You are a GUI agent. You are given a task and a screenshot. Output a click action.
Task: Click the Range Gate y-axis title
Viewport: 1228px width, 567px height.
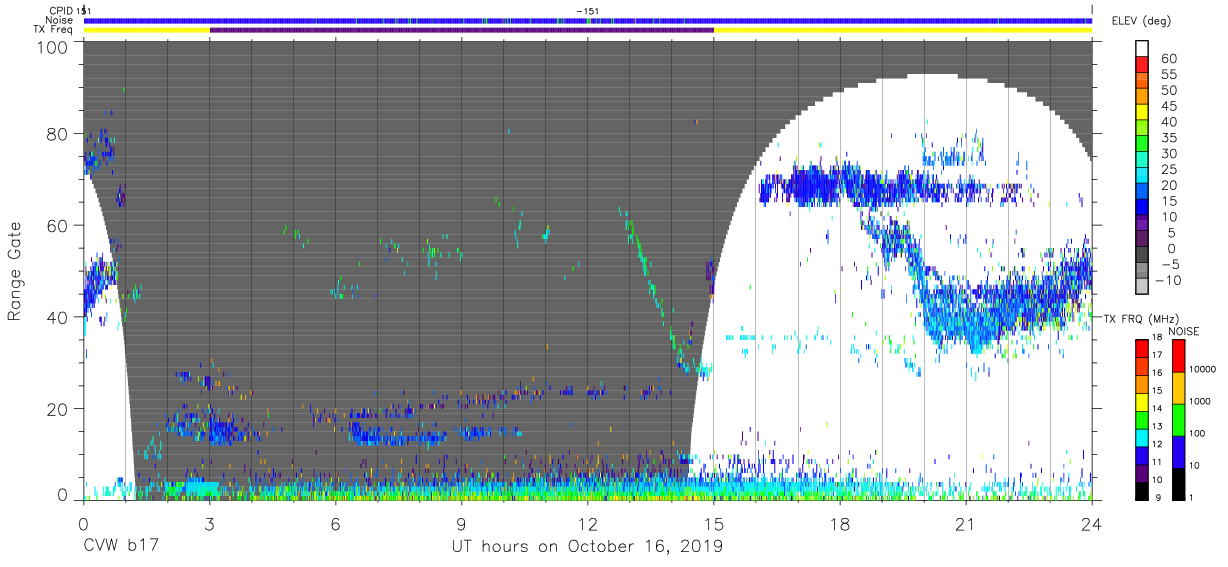pos(15,272)
